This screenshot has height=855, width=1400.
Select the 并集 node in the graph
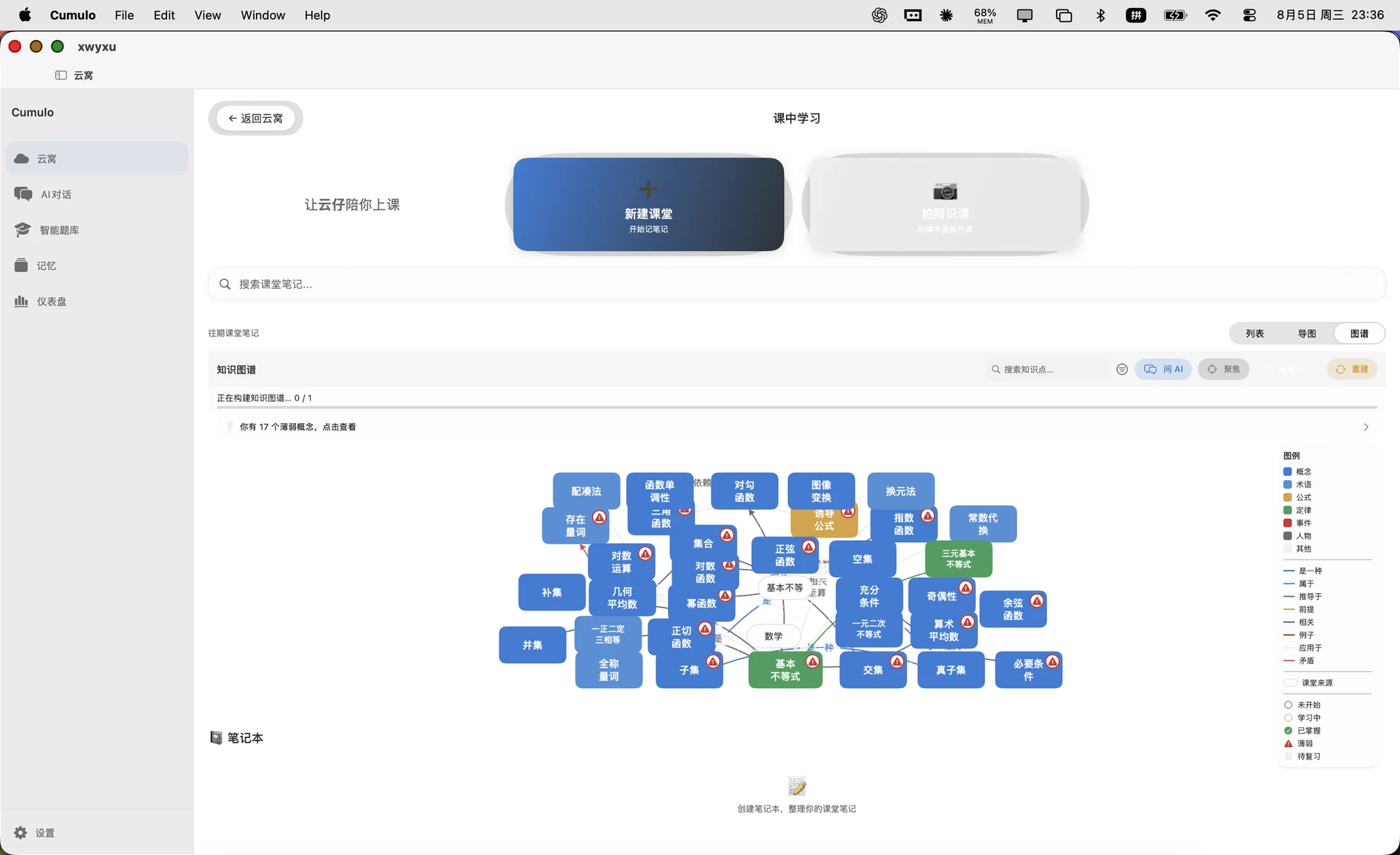tap(532, 645)
